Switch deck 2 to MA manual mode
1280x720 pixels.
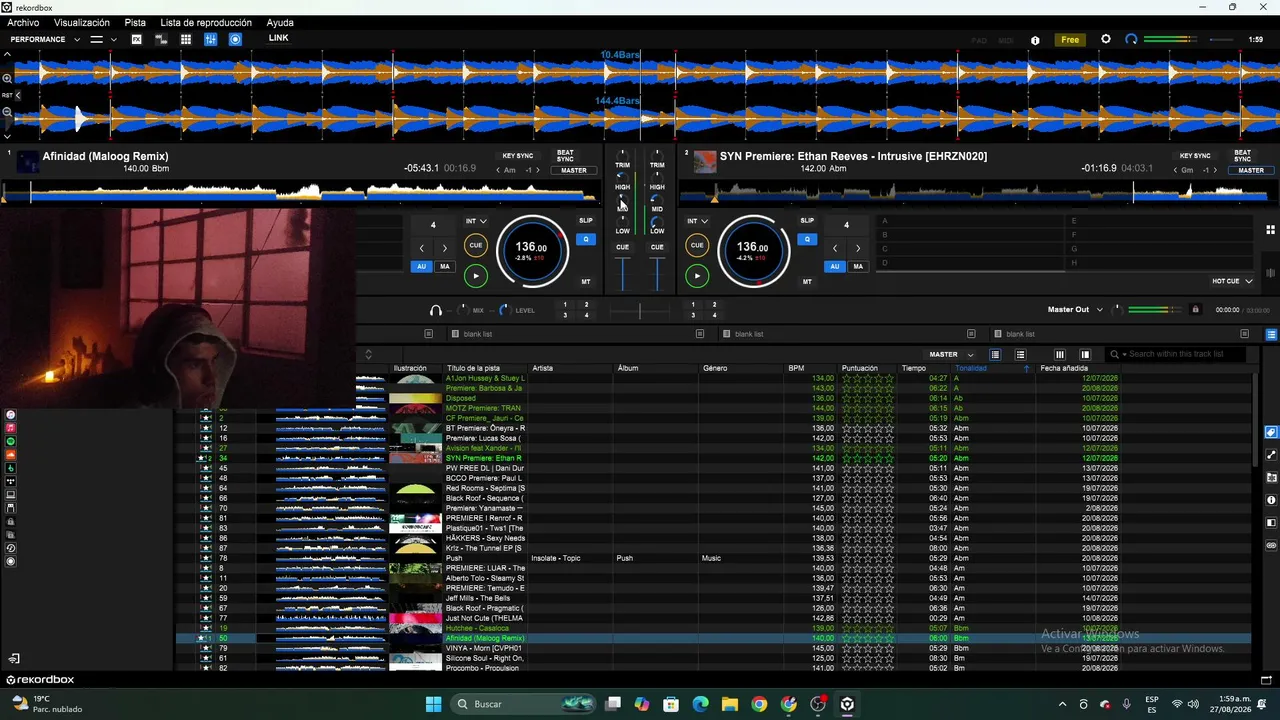click(x=858, y=267)
